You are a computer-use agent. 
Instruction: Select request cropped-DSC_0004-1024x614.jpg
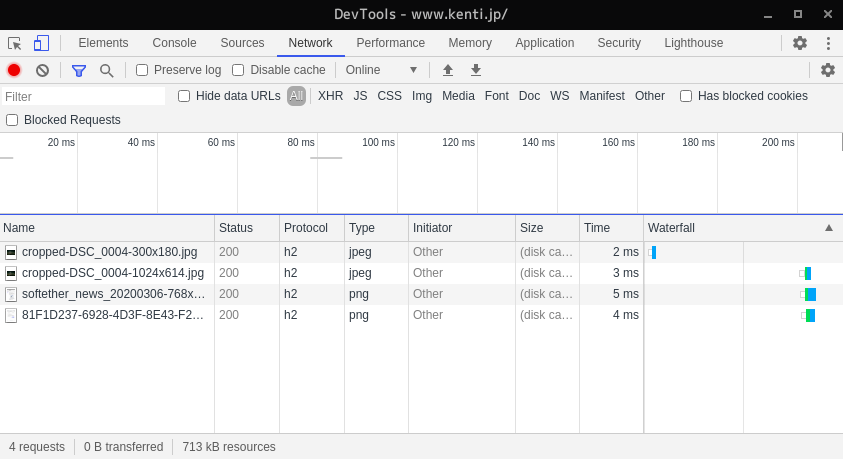pyautogui.click(x=113, y=273)
